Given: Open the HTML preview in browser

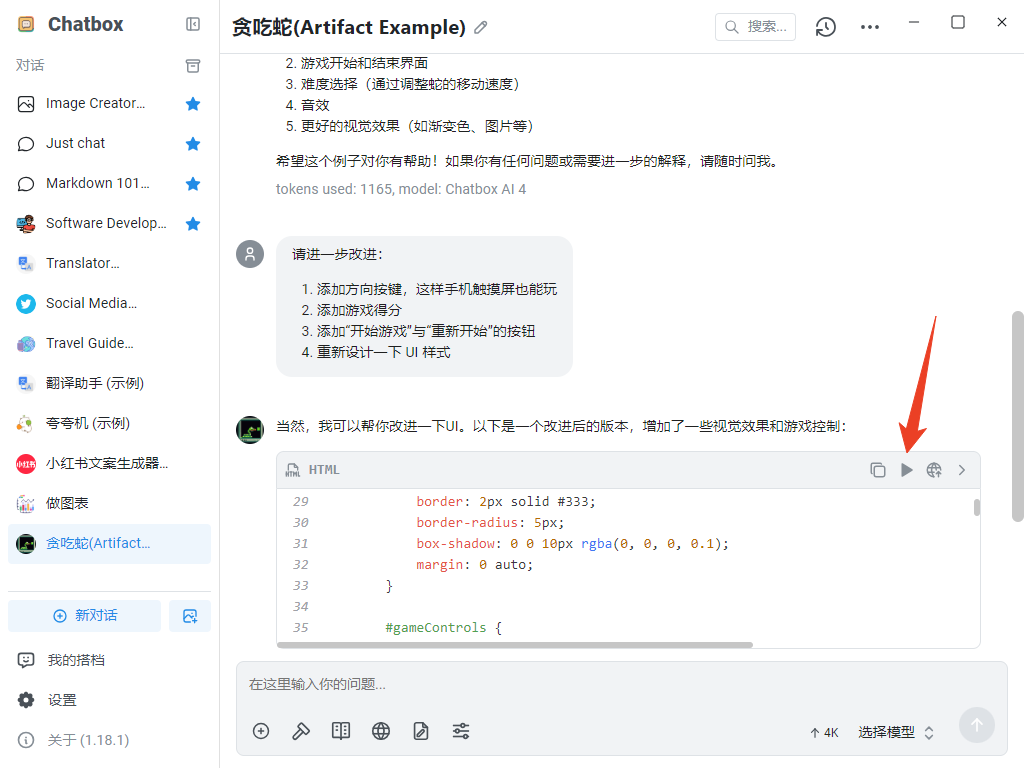Looking at the screenshot, I should [934, 469].
